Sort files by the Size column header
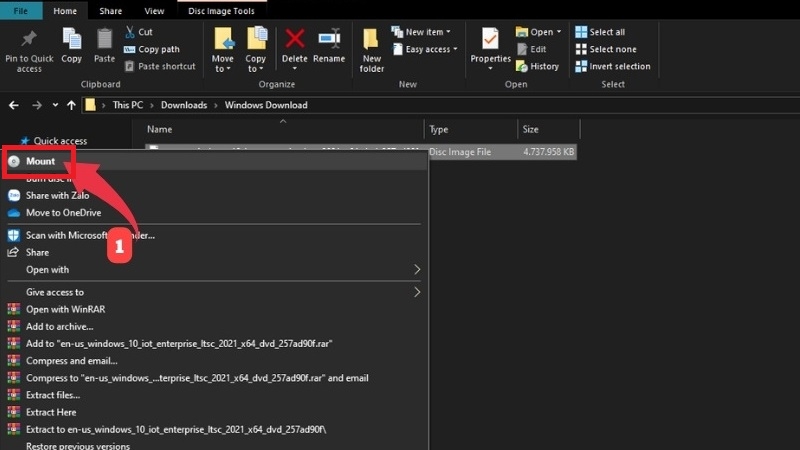Image resolution: width=800 pixels, height=450 pixels. 530,130
